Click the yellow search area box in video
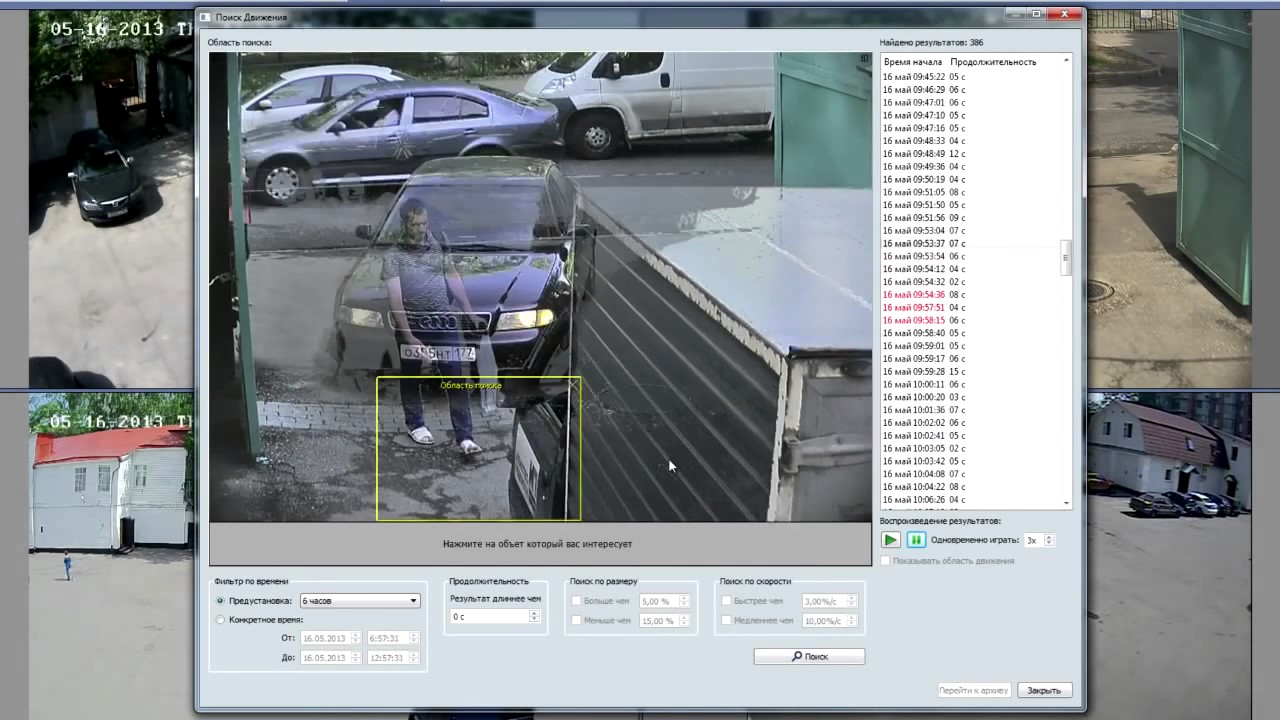 [x=478, y=448]
